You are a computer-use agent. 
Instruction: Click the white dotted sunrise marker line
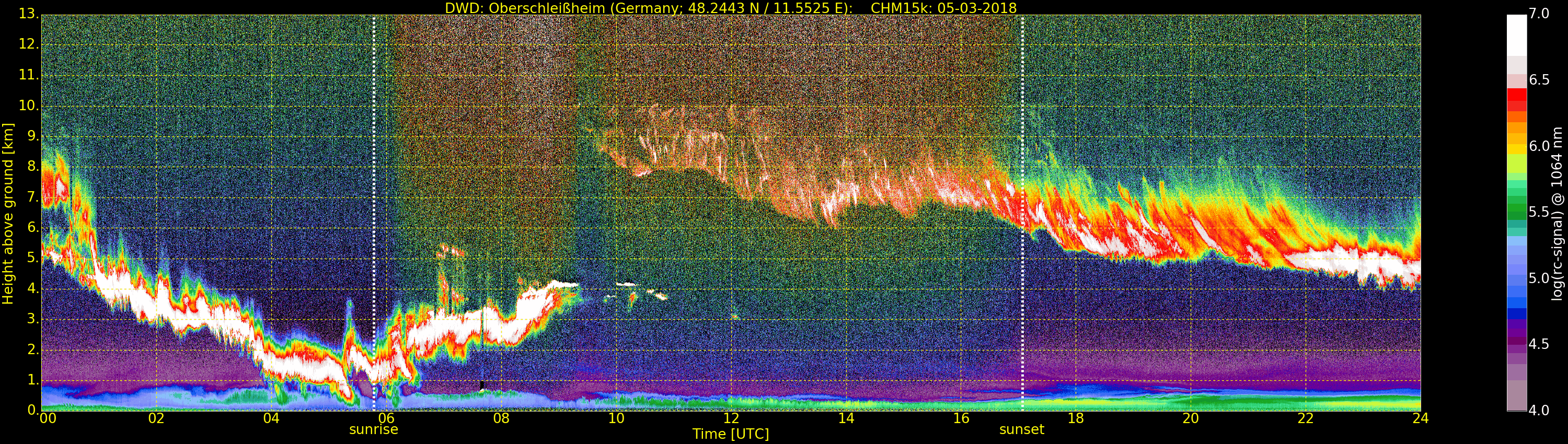(x=374, y=213)
